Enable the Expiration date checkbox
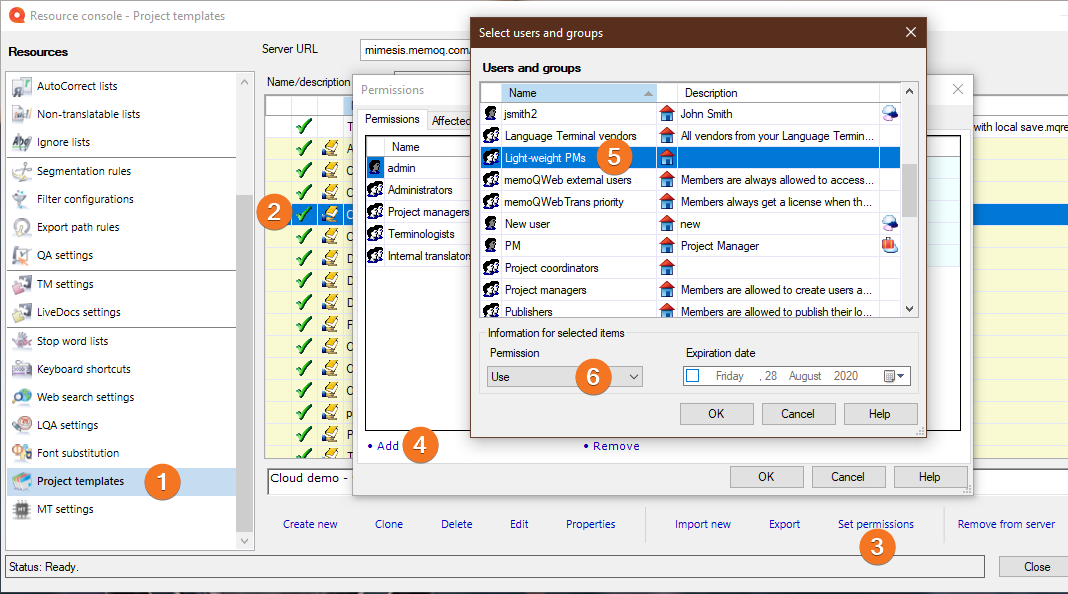This screenshot has width=1068, height=594. click(x=693, y=376)
